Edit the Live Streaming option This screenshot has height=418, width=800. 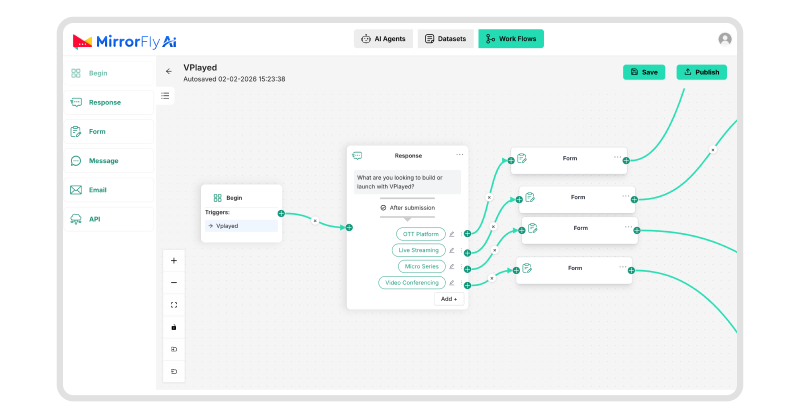[452, 251]
